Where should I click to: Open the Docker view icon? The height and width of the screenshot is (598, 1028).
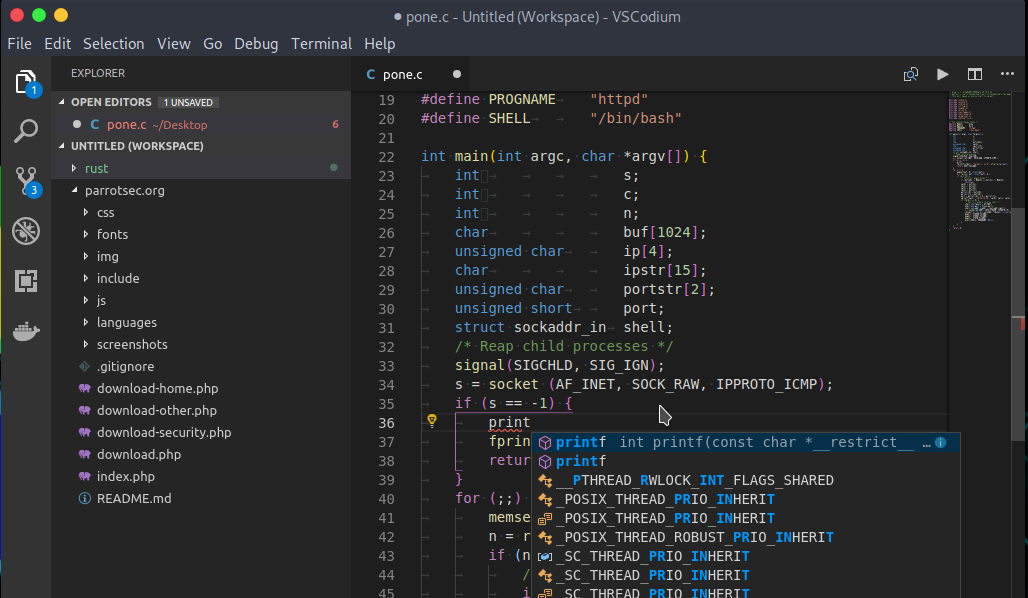(26, 331)
